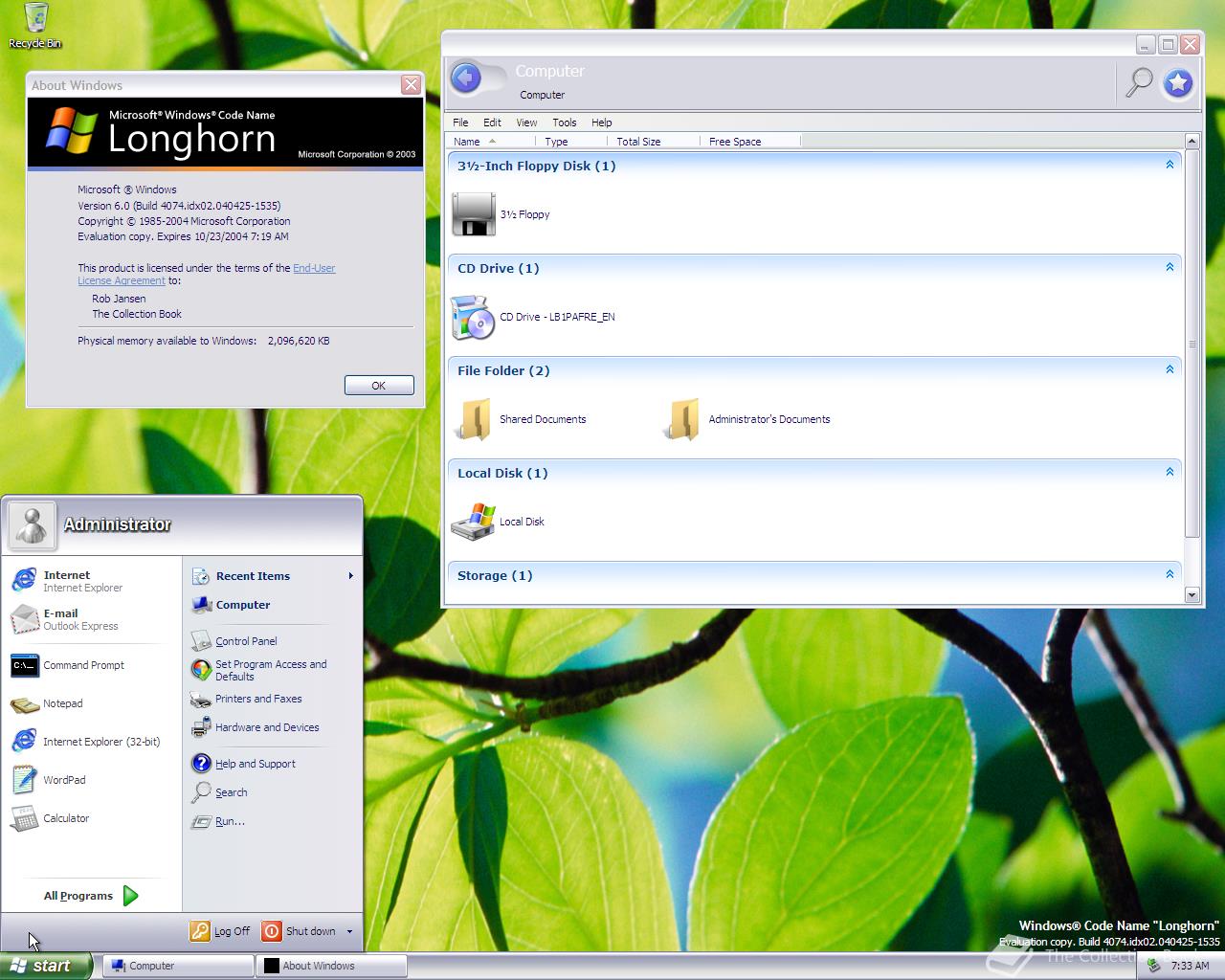This screenshot has width=1225, height=980.
Task: Open the Edit menu
Action: [492, 122]
